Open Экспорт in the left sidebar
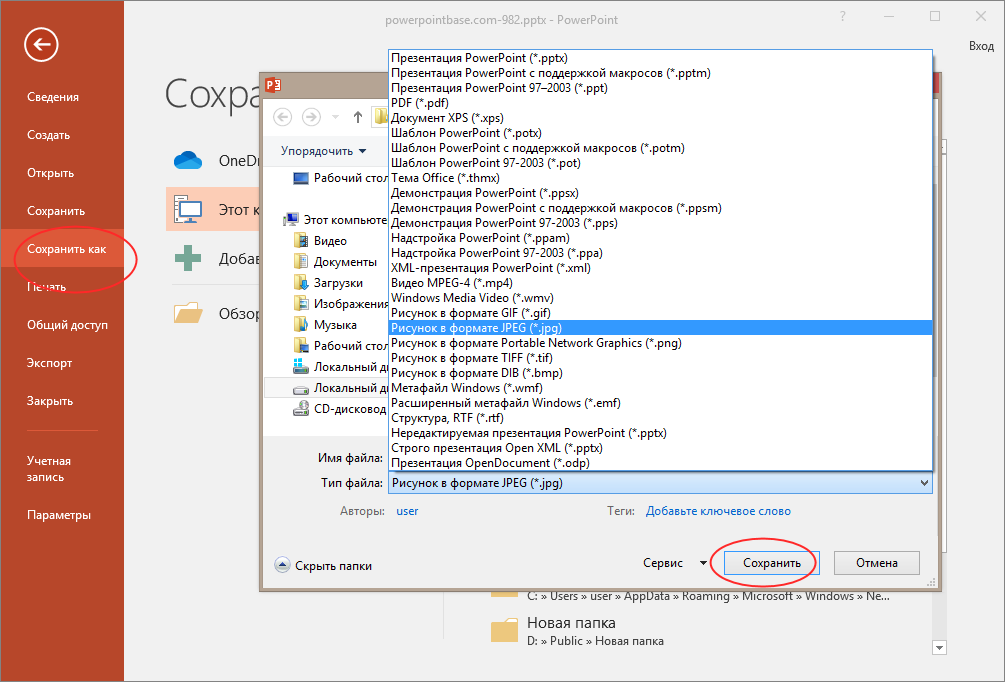The height and width of the screenshot is (682, 1005). 49,363
